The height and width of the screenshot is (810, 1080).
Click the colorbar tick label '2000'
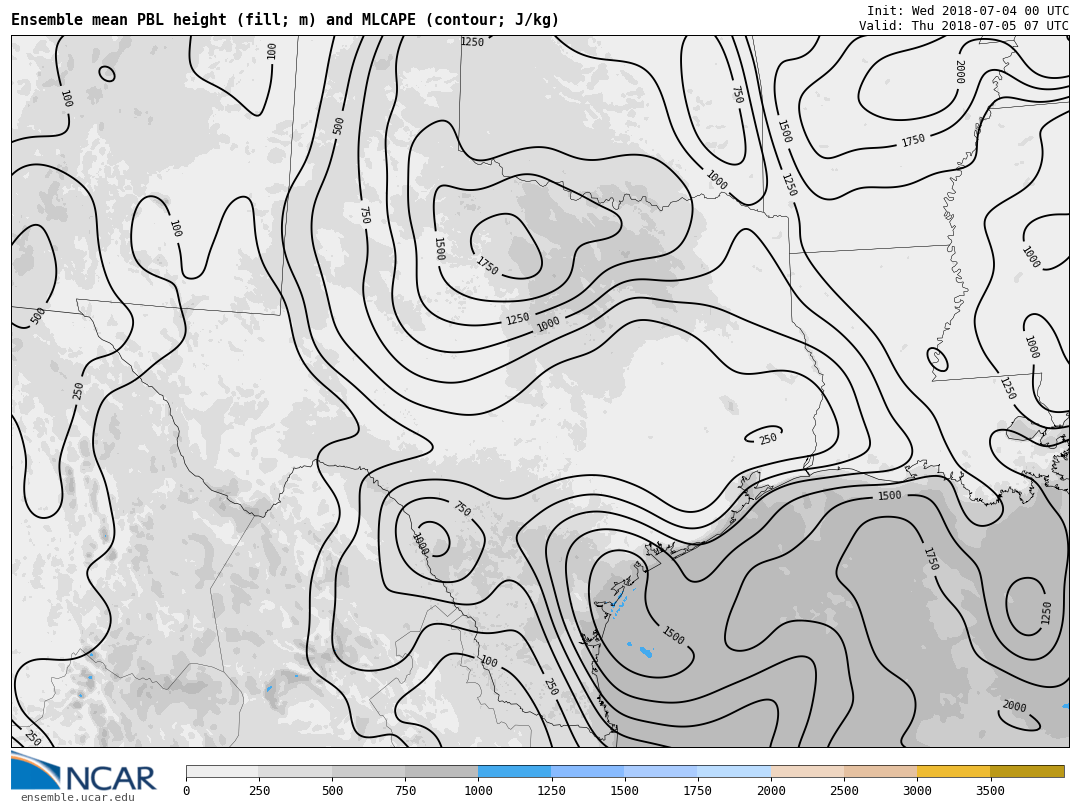pos(771,791)
